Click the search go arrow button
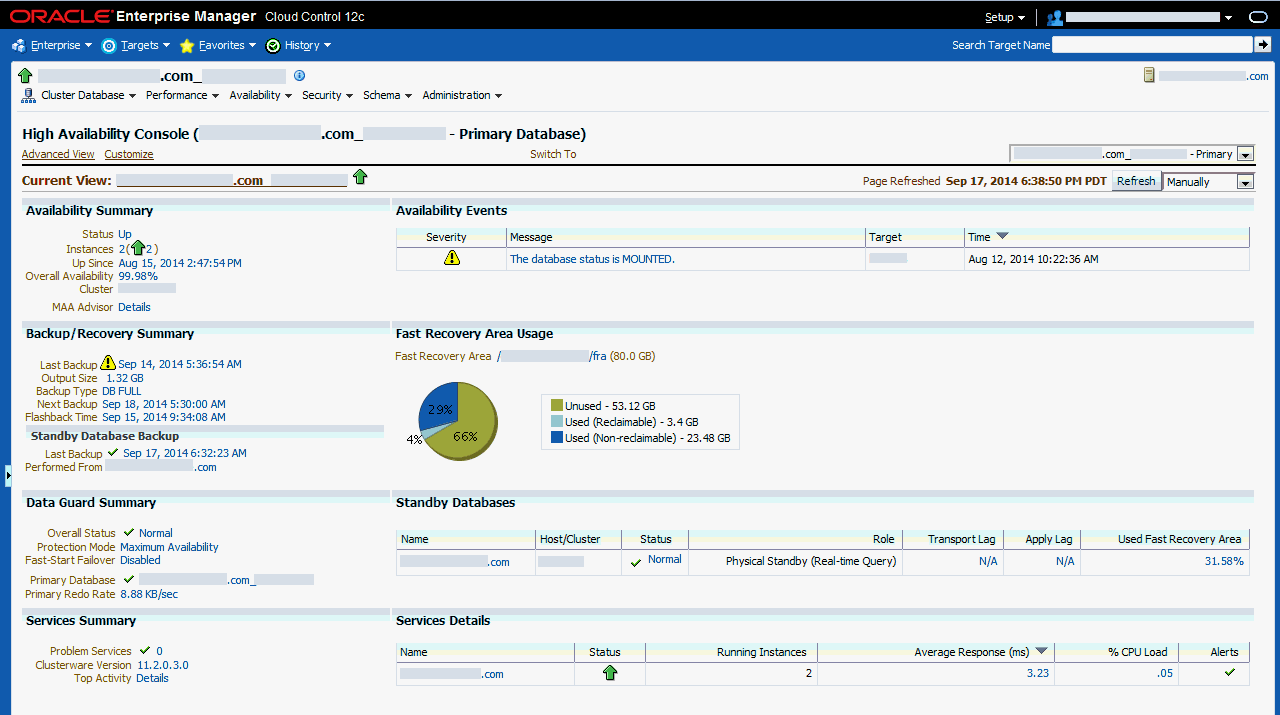This screenshot has height=715, width=1280. [1263, 44]
